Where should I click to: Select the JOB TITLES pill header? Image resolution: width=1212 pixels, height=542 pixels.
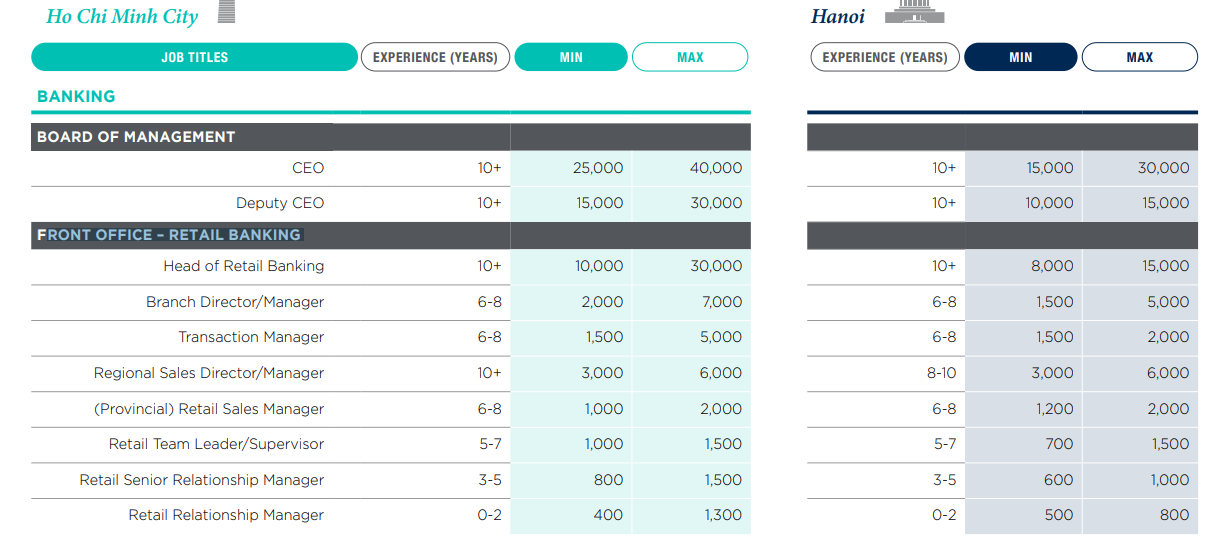194,57
